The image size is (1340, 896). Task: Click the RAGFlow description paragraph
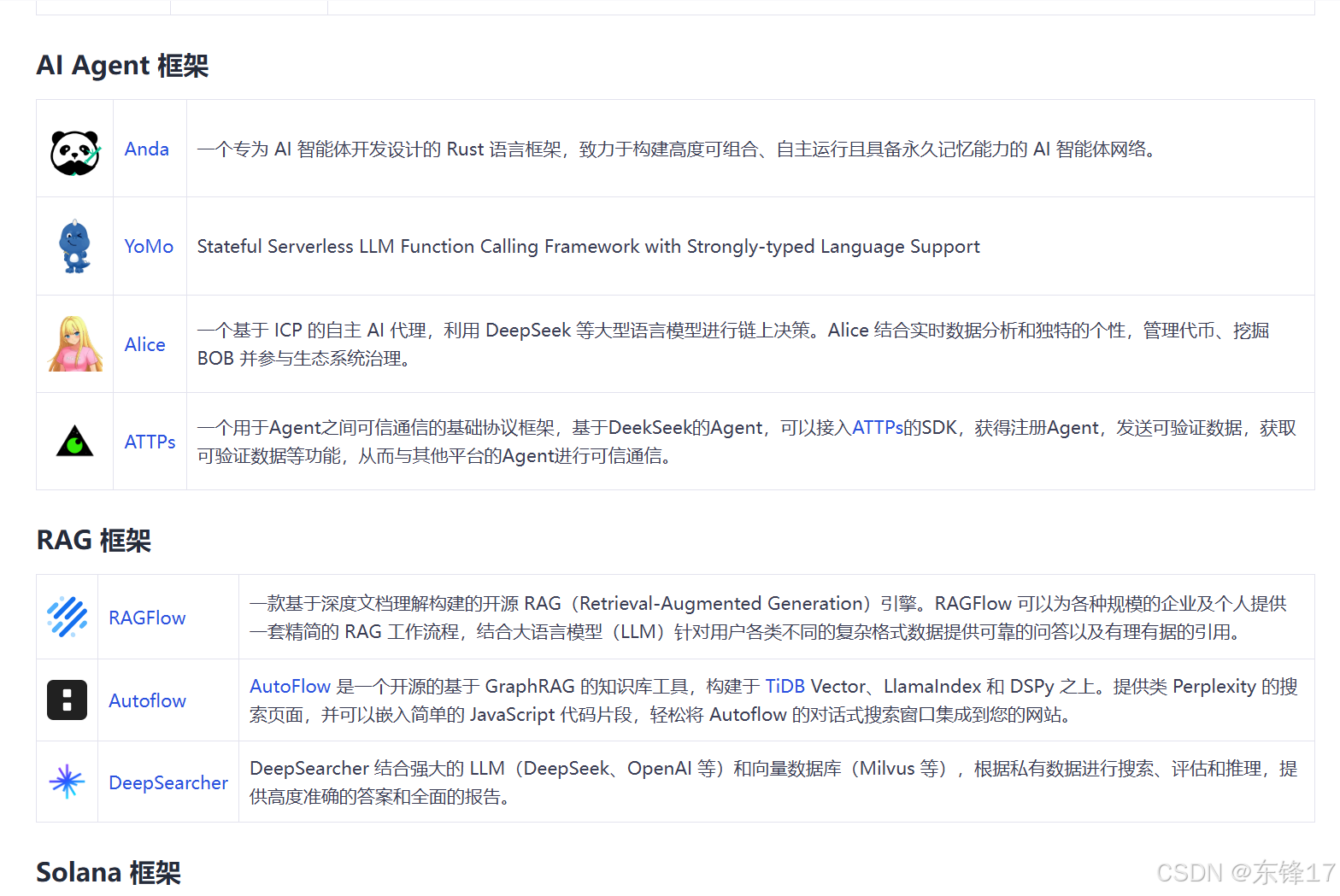768,618
